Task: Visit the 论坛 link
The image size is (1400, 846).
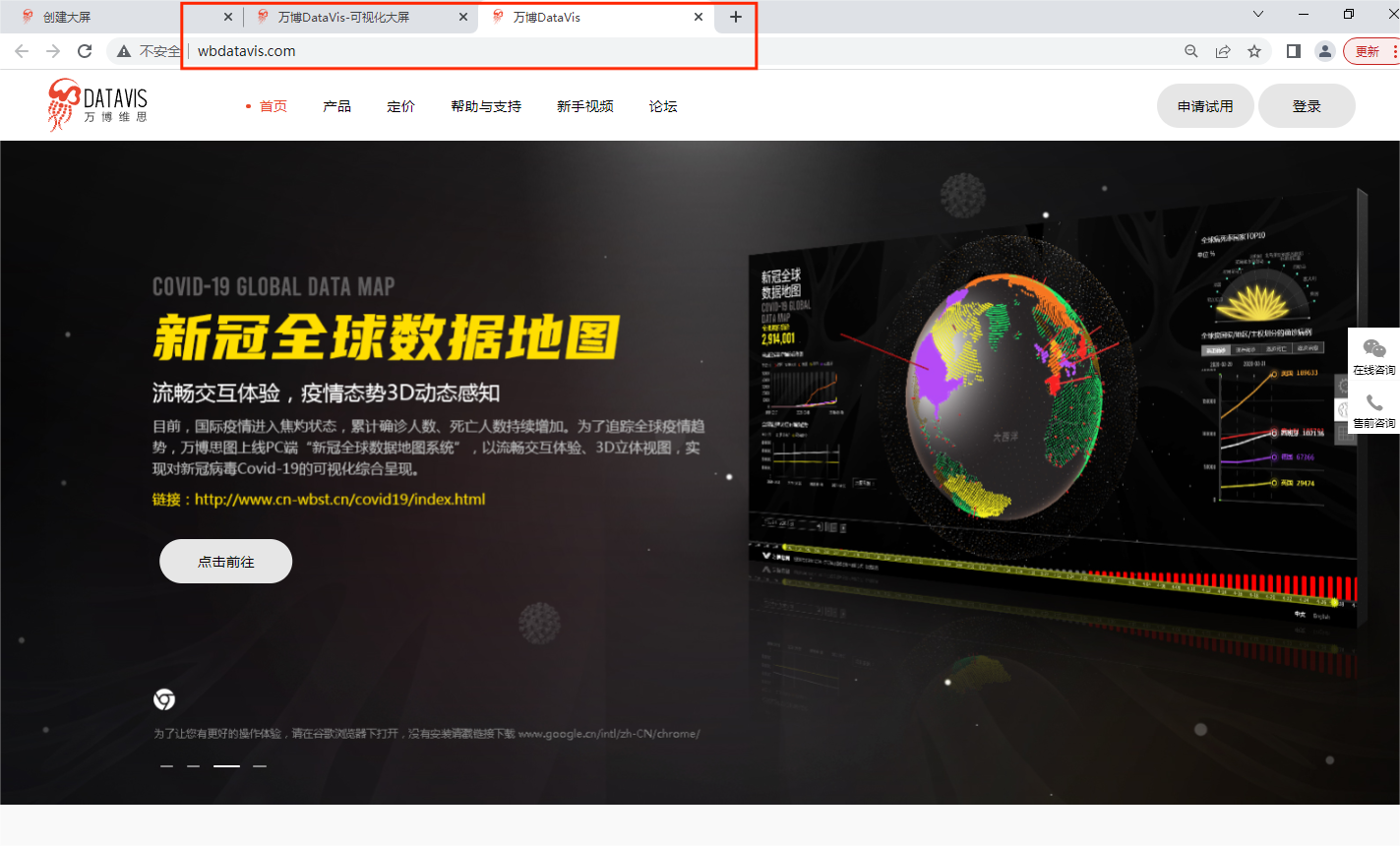Action: tap(663, 106)
